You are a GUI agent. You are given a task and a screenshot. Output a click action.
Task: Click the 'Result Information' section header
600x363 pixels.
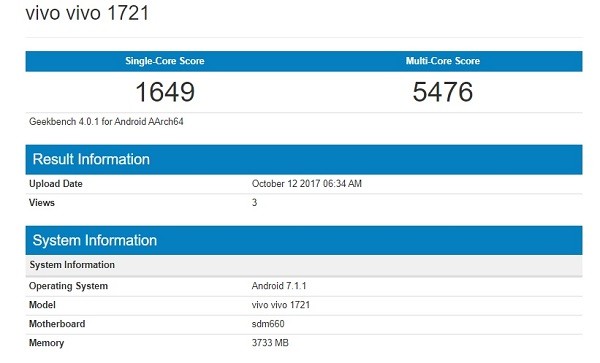[x=304, y=160]
